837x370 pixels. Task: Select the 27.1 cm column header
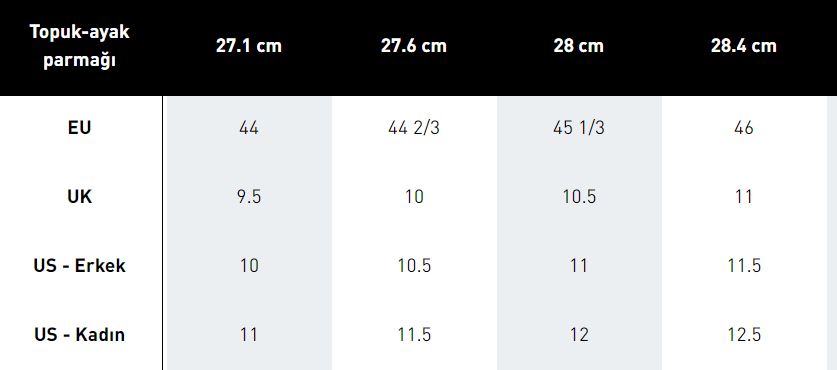[249, 46]
